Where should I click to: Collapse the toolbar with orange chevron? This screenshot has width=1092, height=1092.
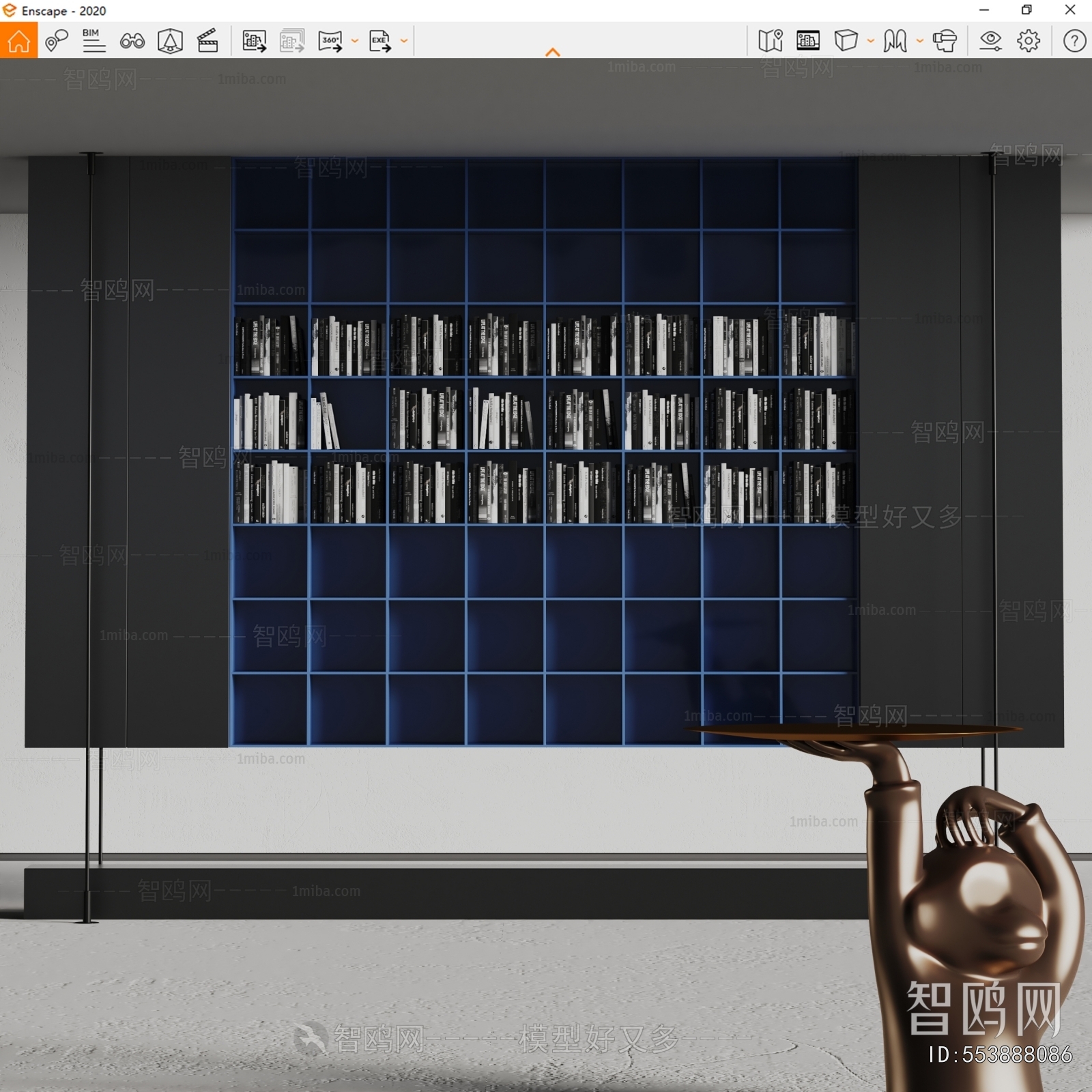553,52
